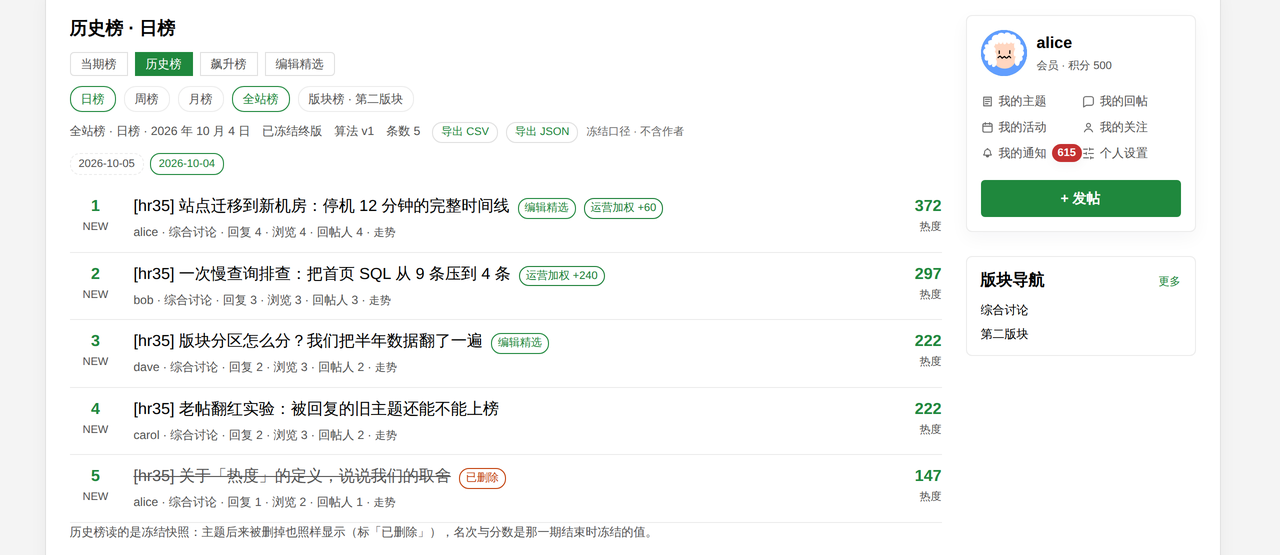Open 走势 trend for the 热度定义 post
Image resolution: width=1280 pixels, height=555 pixels.
(x=384, y=502)
